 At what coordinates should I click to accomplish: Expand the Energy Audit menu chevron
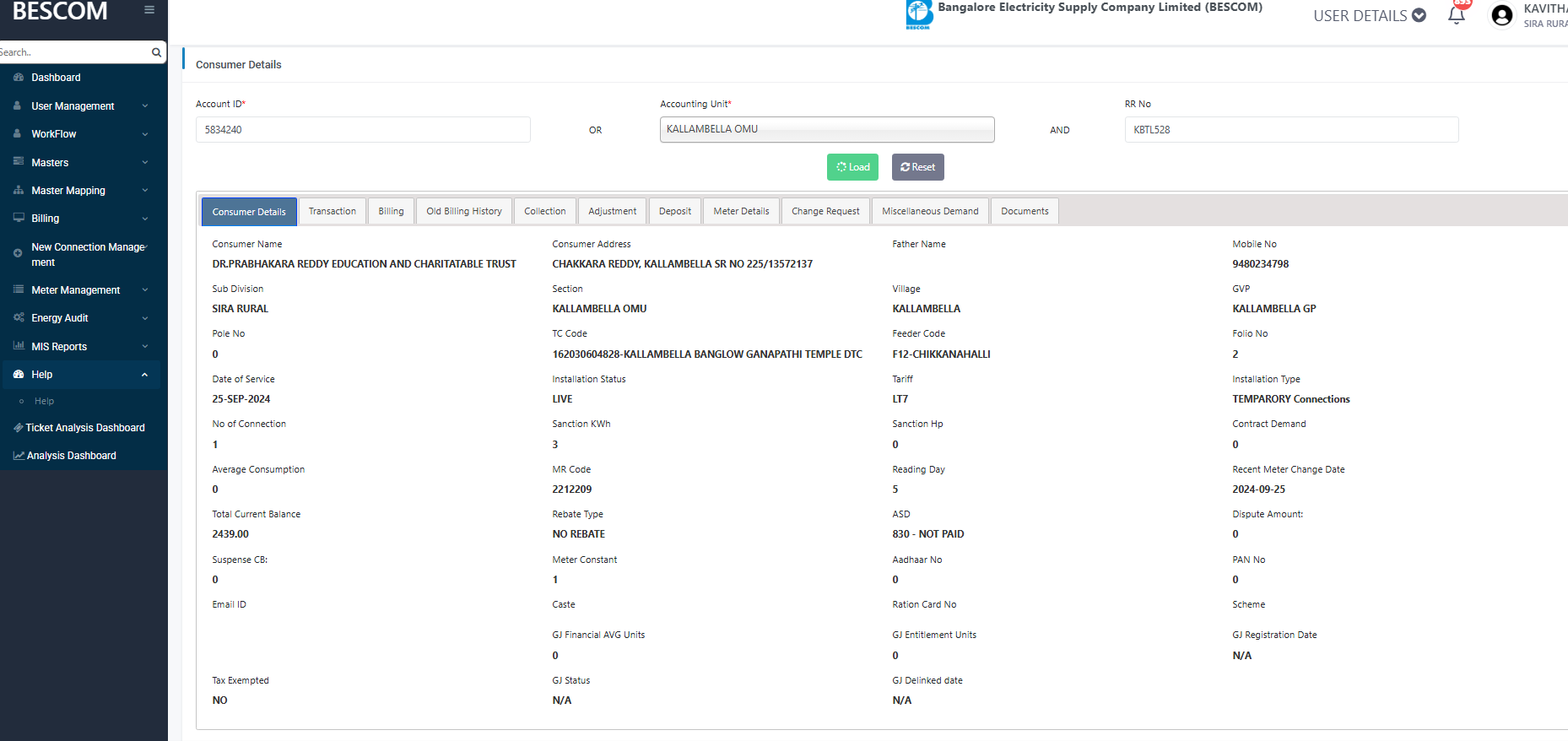point(145,318)
